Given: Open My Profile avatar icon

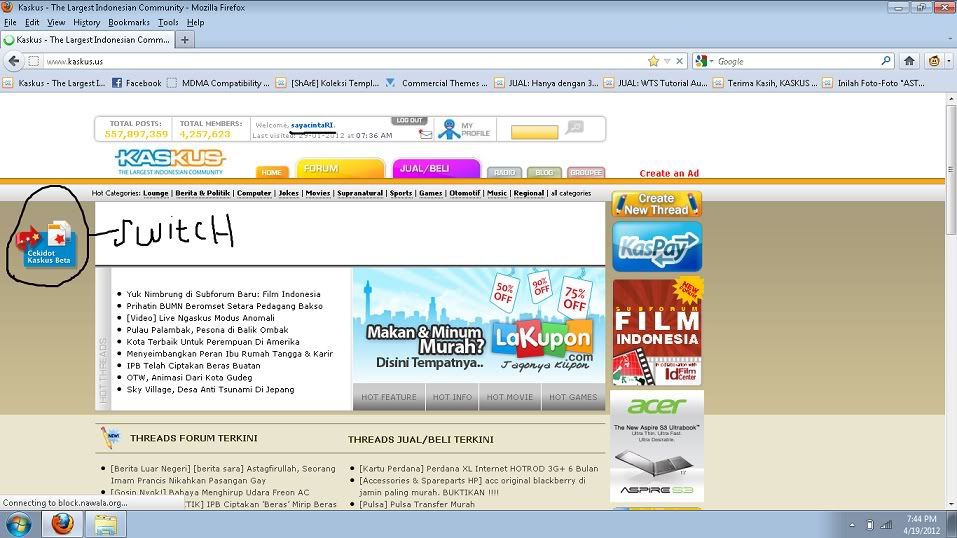Looking at the screenshot, I should [449, 129].
